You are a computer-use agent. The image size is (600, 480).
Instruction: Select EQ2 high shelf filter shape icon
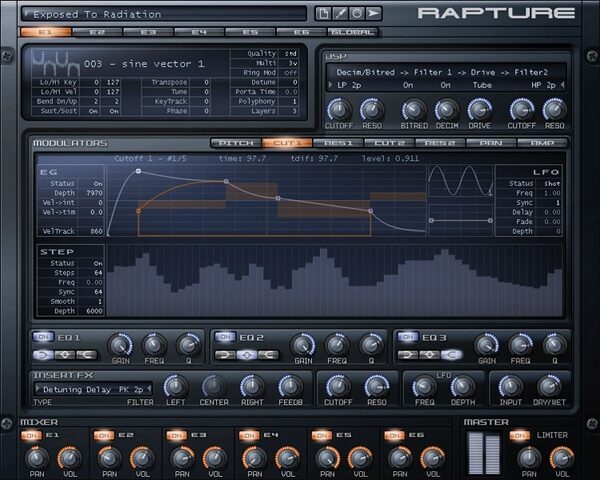pyautogui.click(x=268, y=355)
